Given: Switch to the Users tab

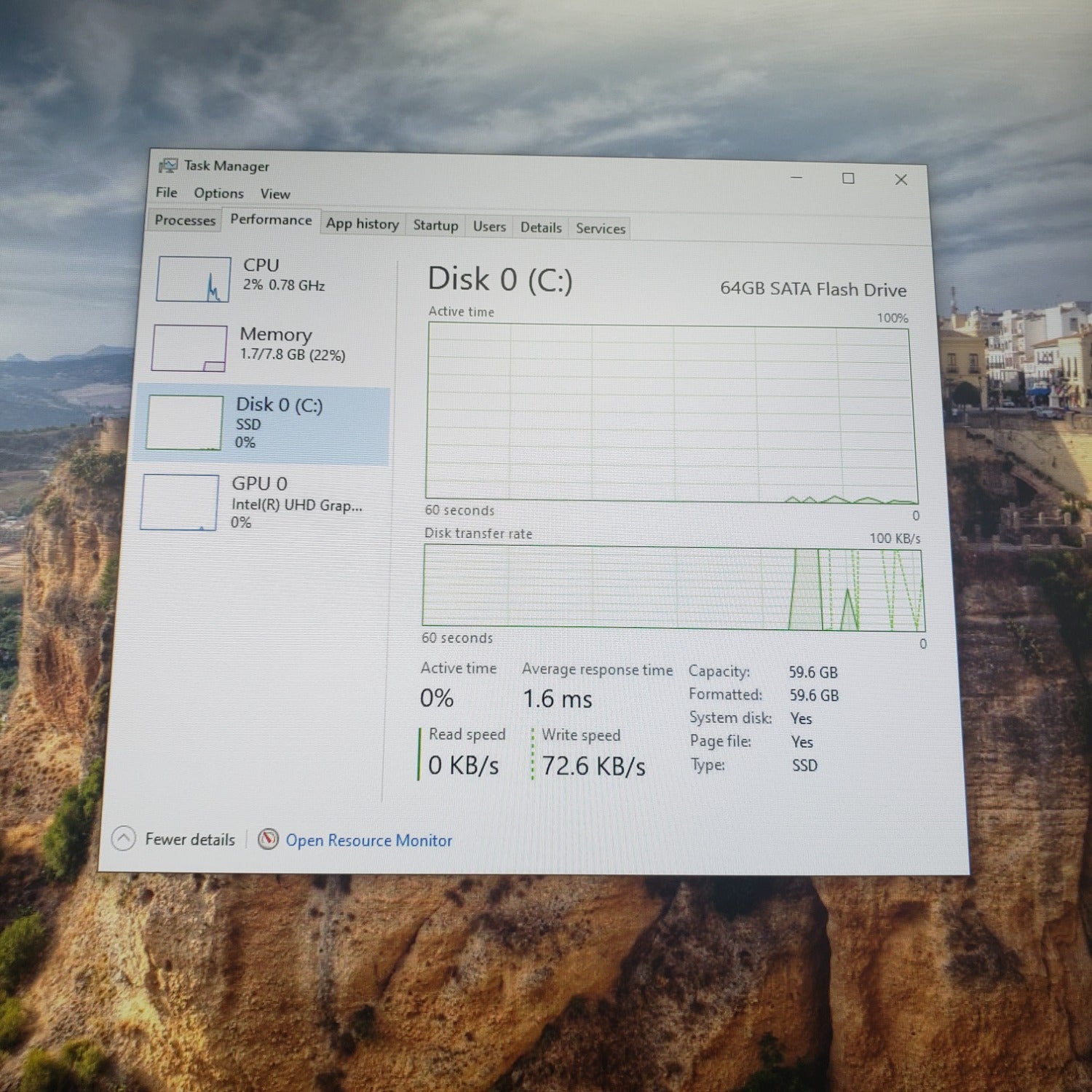Looking at the screenshot, I should [x=489, y=226].
